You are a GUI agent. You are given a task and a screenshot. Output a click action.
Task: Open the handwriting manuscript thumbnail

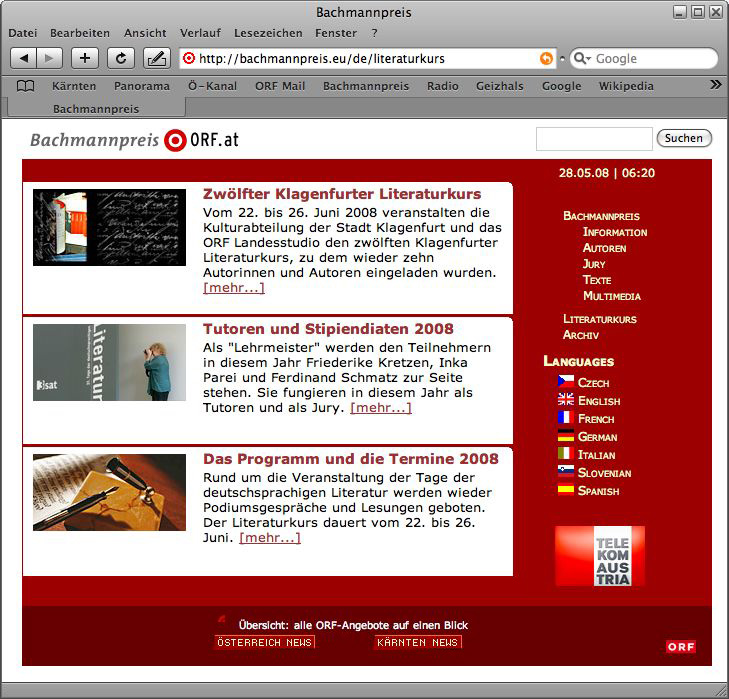109,227
